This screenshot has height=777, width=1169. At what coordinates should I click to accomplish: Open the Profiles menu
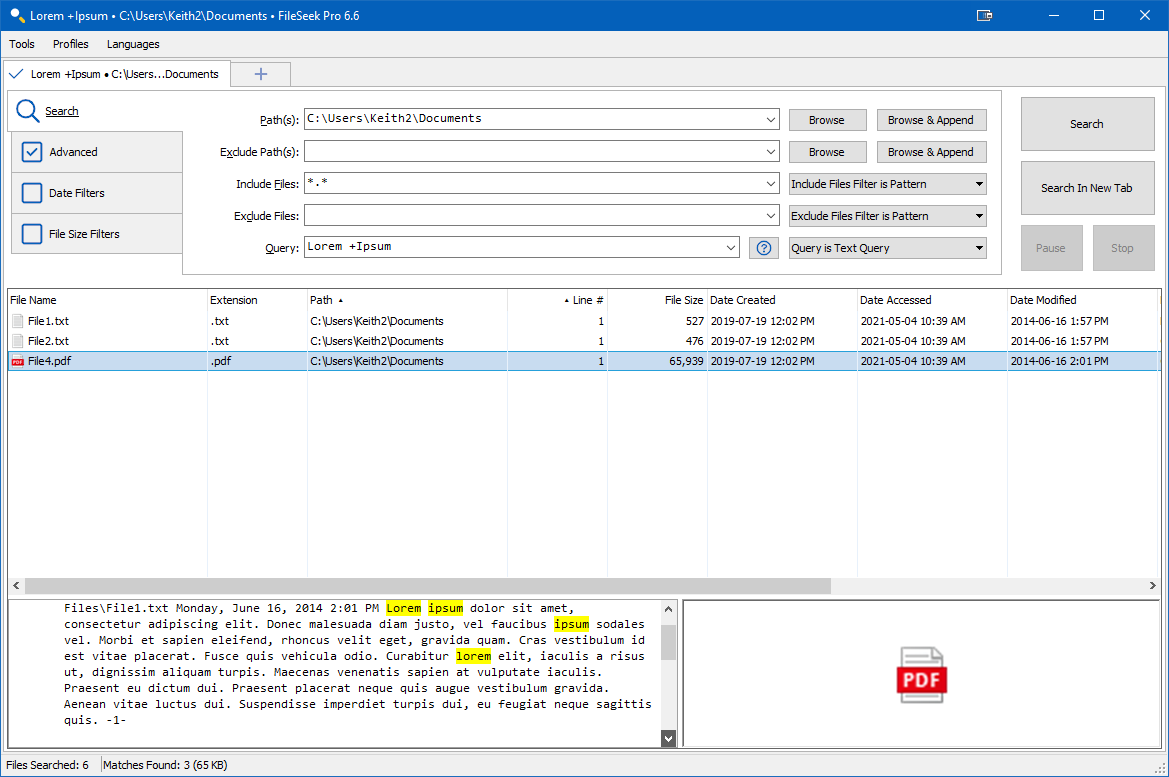click(x=71, y=44)
